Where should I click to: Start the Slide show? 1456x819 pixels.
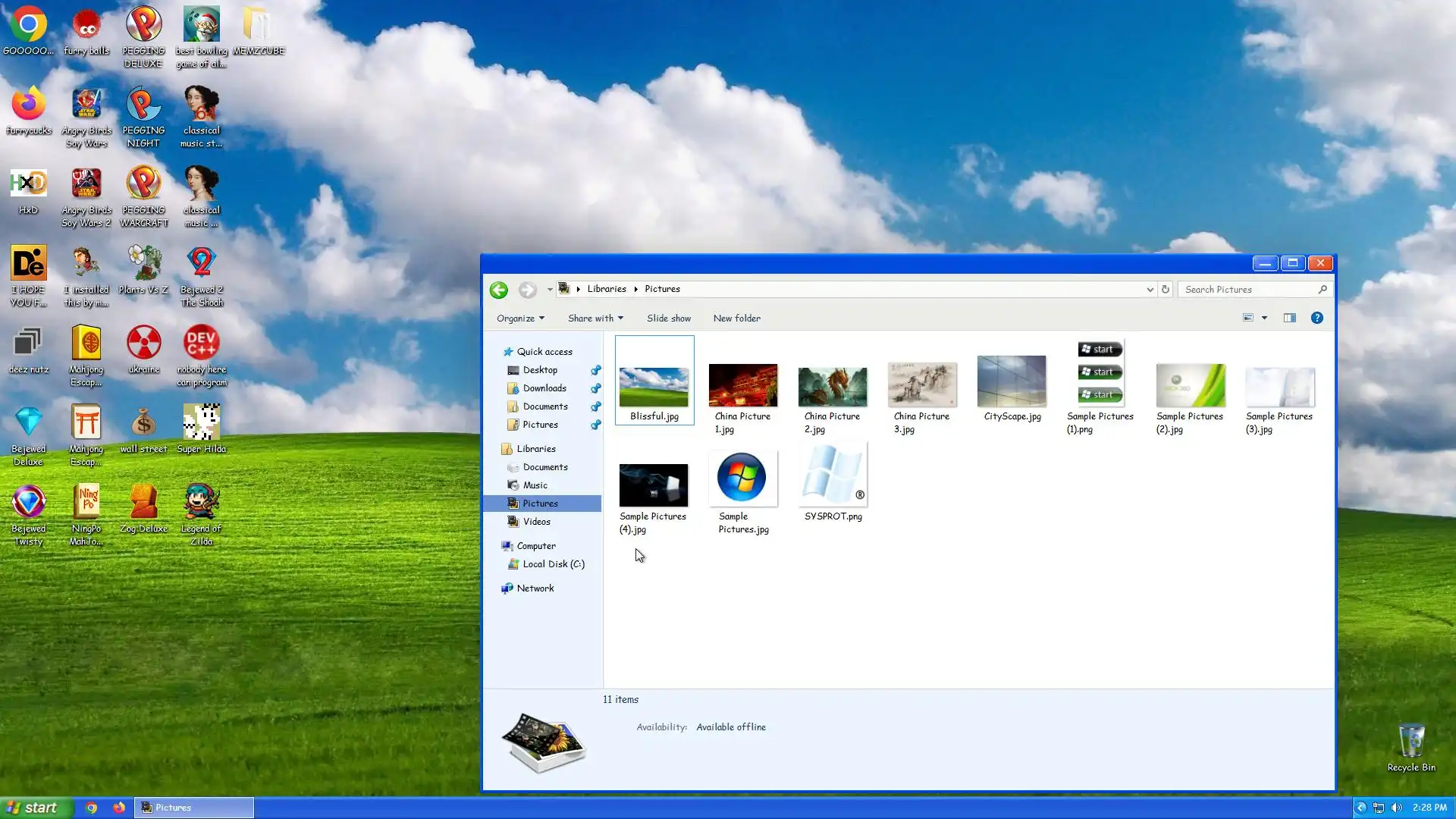click(x=668, y=318)
